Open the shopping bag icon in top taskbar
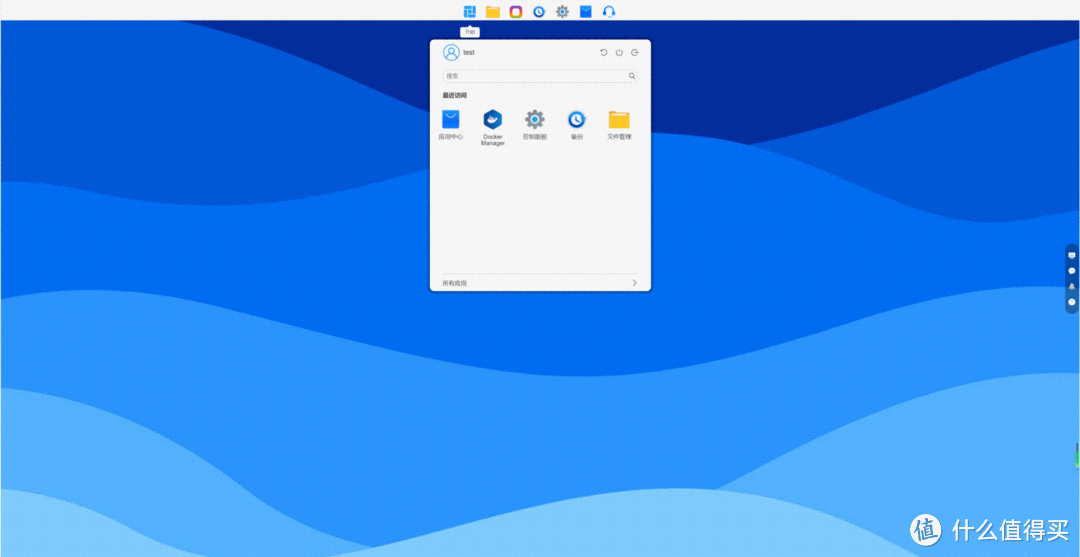1080x557 pixels. (x=586, y=12)
